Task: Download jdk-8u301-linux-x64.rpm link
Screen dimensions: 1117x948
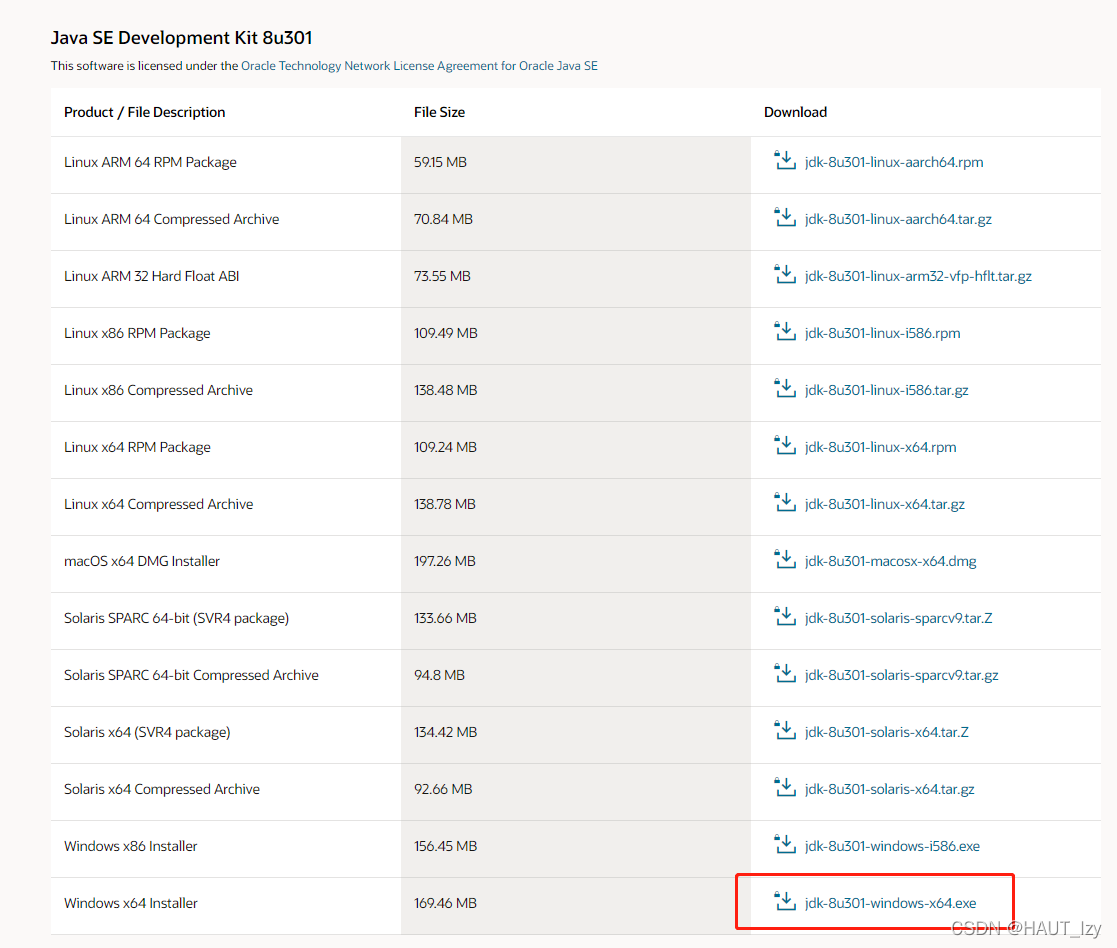Action: click(880, 447)
